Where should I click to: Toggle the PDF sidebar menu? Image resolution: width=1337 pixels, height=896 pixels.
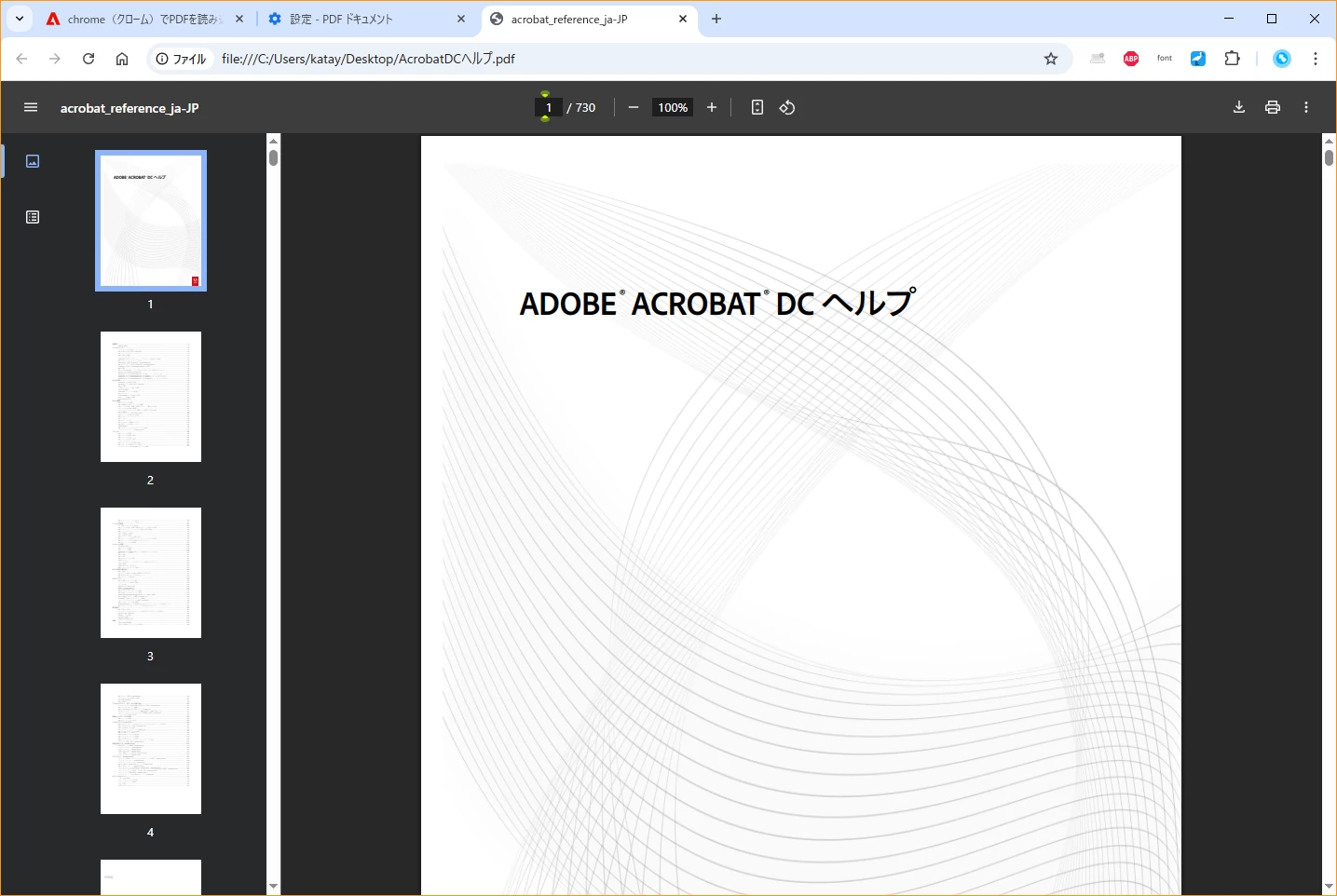[31, 107]
